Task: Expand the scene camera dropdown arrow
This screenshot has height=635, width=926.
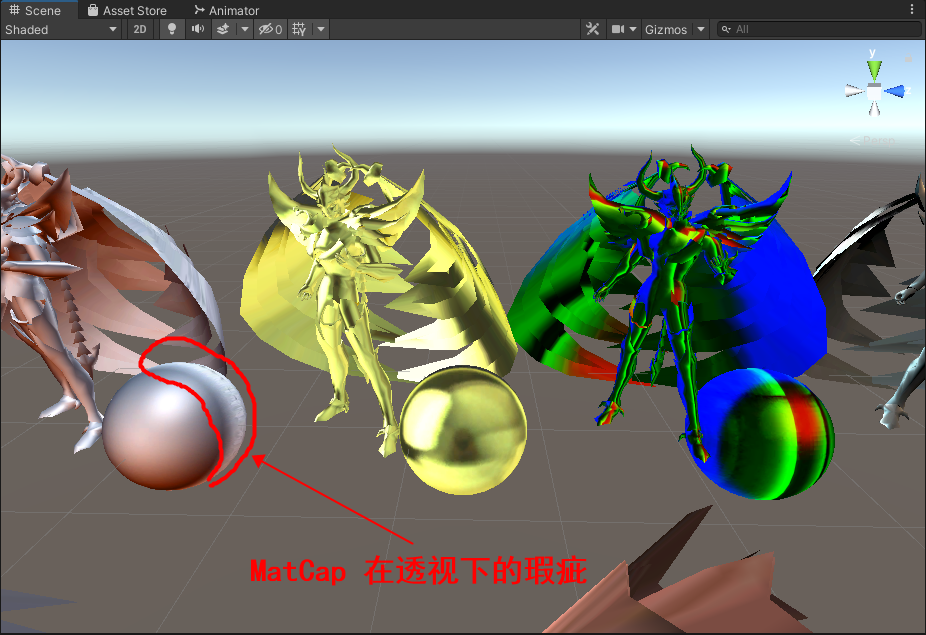Action: (633, 29)
